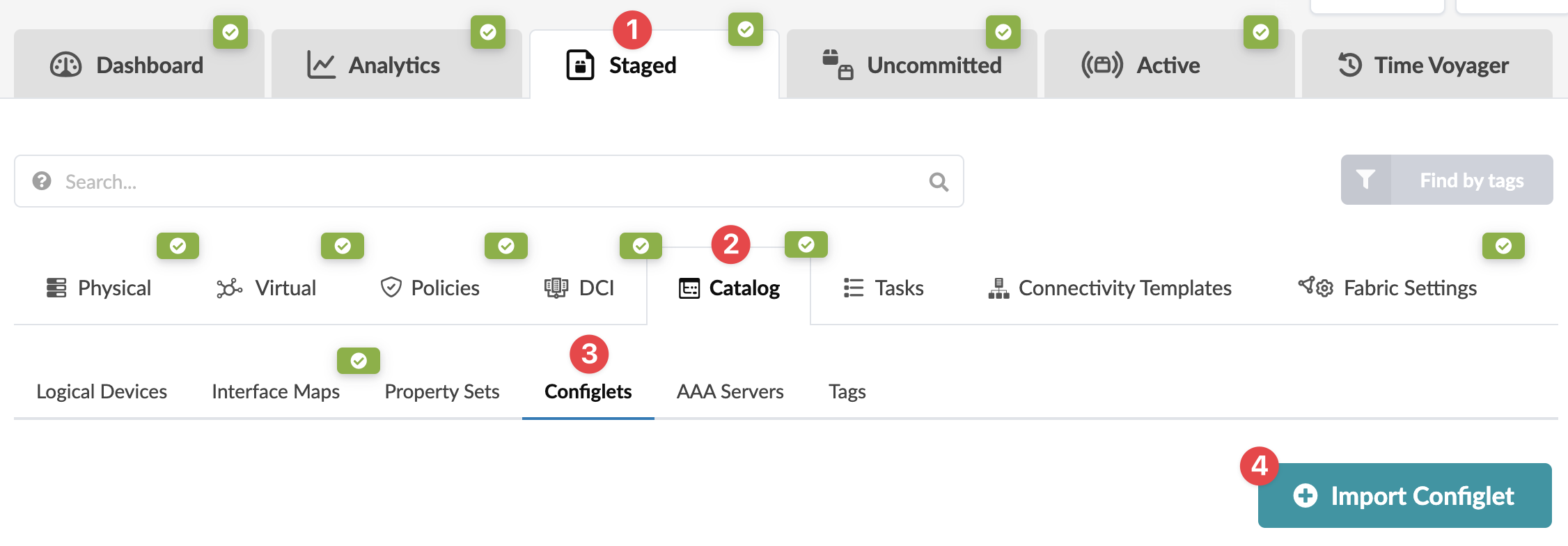Click the Connectivity Templates network icon
This screenshot has height=546, width=1568.
coord(998,288)
